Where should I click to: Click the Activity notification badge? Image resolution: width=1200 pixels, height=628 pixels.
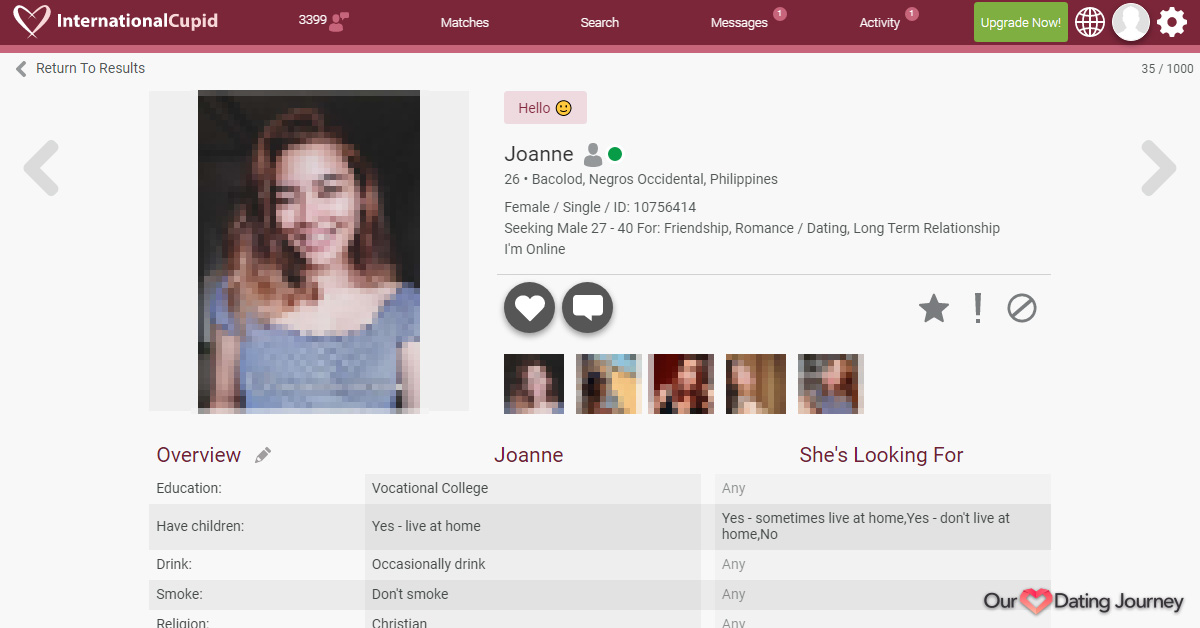[911, 14]
